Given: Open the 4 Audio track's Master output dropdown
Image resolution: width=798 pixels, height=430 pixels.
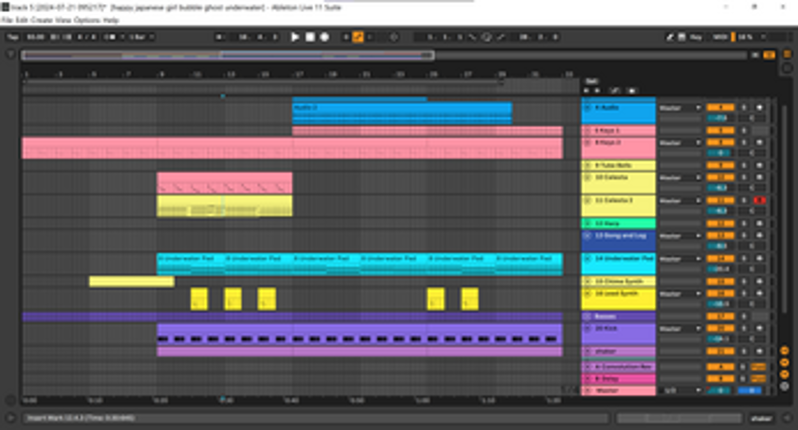Looking at the screenshot, I should click(x=679, y=106).
